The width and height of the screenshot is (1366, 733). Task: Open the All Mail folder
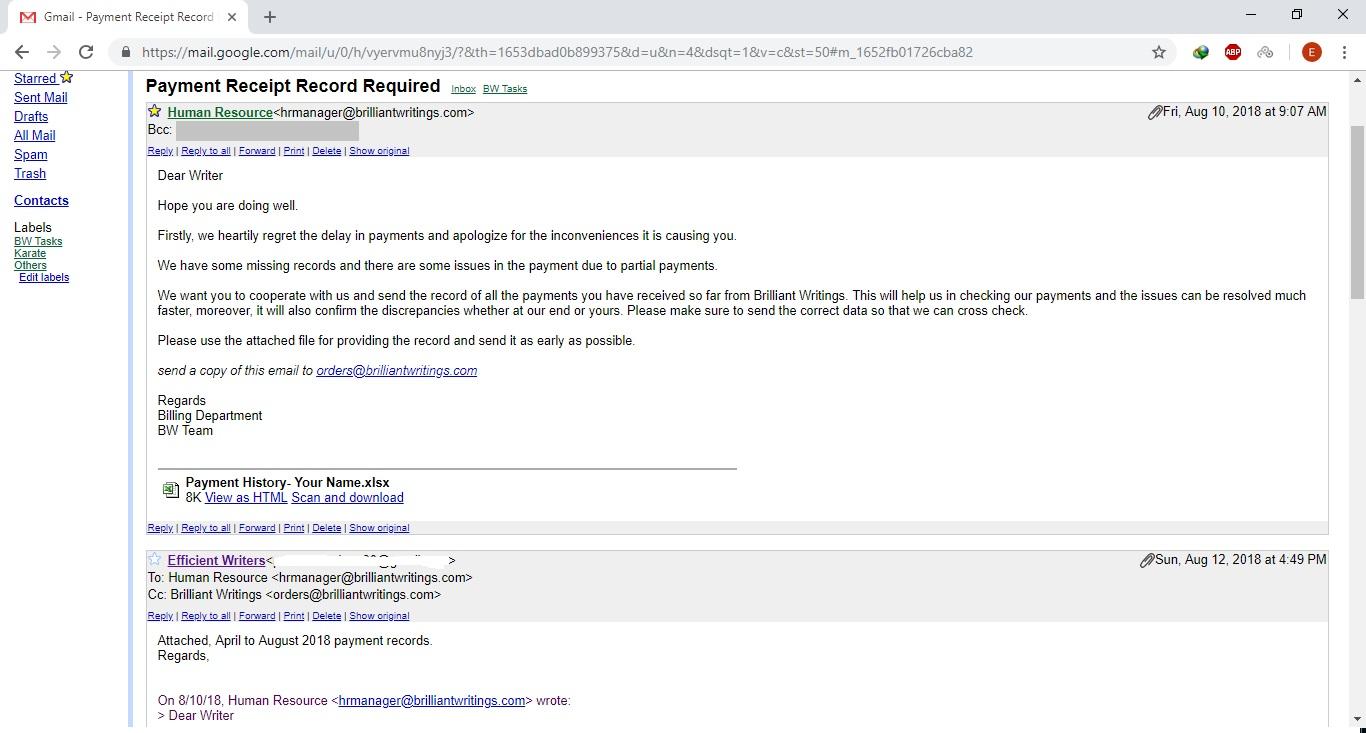tap(35, 135)
